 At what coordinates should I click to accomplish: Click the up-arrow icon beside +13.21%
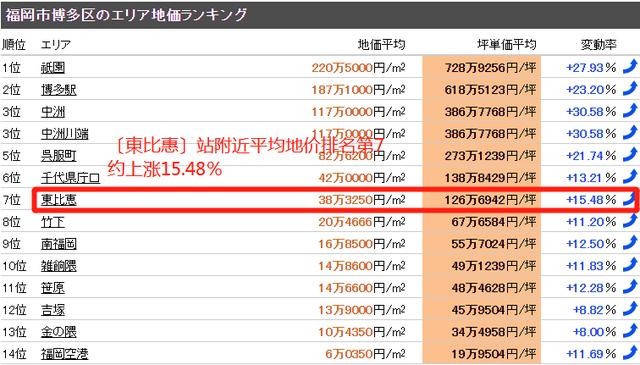click(630, 177)
